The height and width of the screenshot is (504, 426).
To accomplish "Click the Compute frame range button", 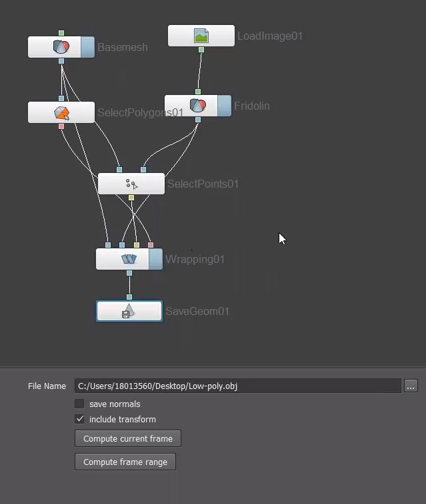I will click(x=125, y=462).
